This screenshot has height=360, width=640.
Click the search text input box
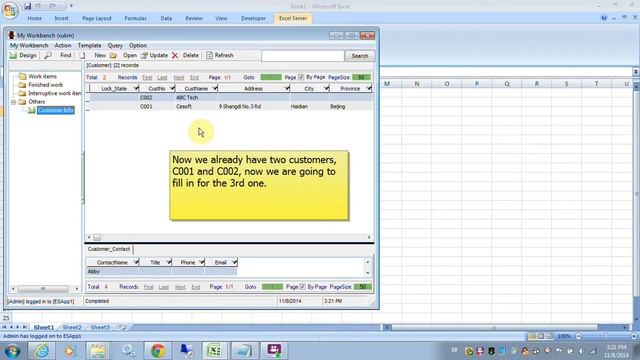pos(302,56)
